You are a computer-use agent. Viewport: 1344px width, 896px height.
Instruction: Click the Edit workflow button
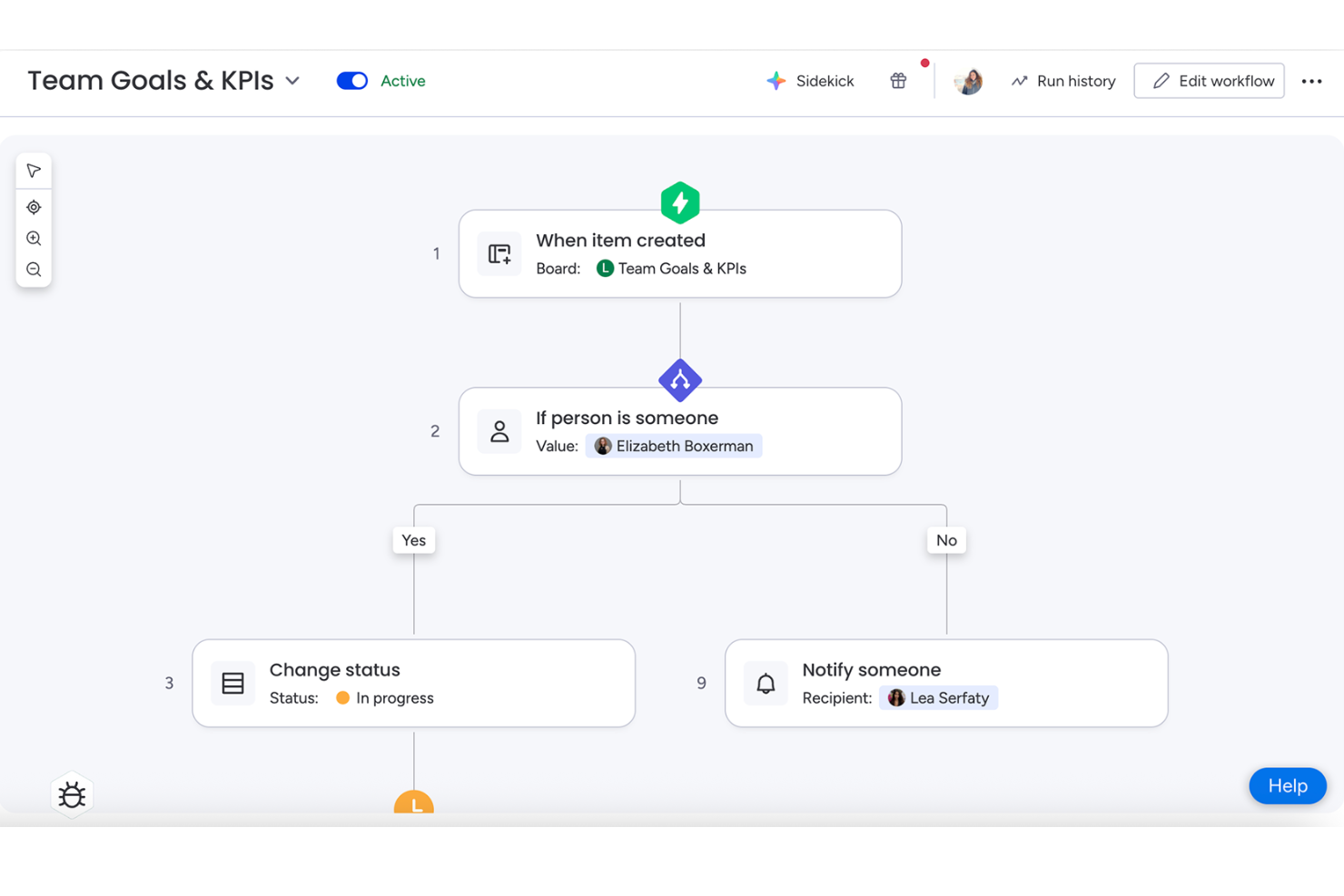(x=1209, y=81)
